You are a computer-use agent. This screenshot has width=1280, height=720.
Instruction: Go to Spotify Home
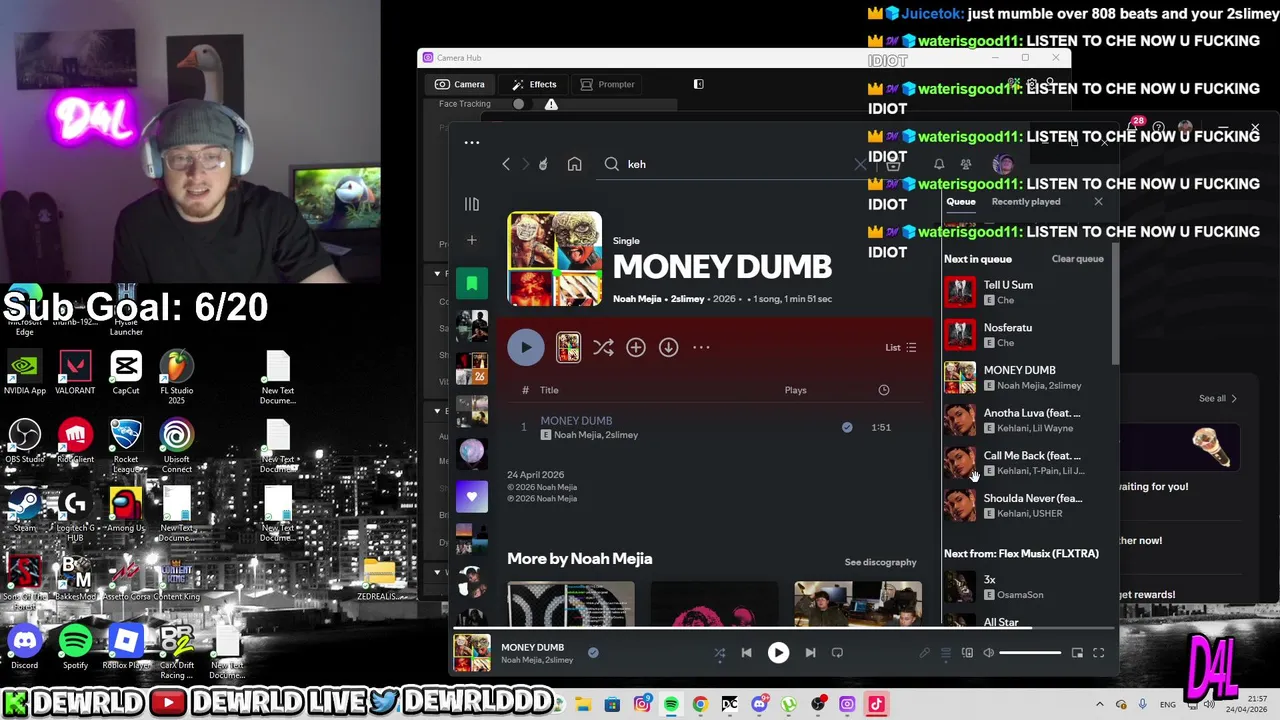tap(574, 164)
